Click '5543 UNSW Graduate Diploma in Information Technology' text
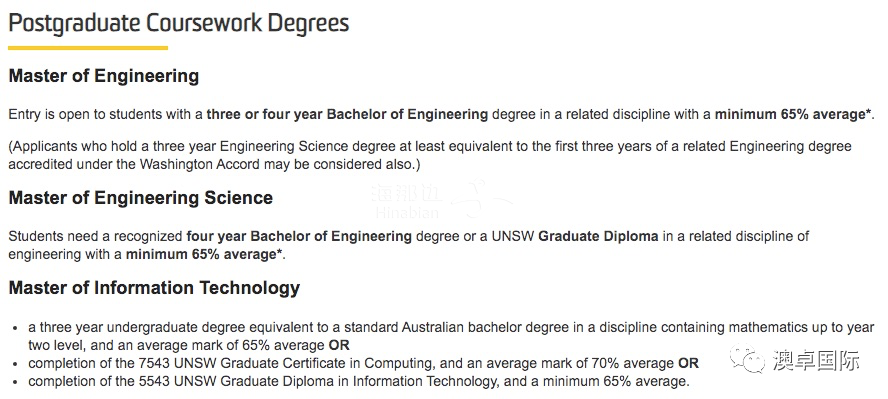 317,381
